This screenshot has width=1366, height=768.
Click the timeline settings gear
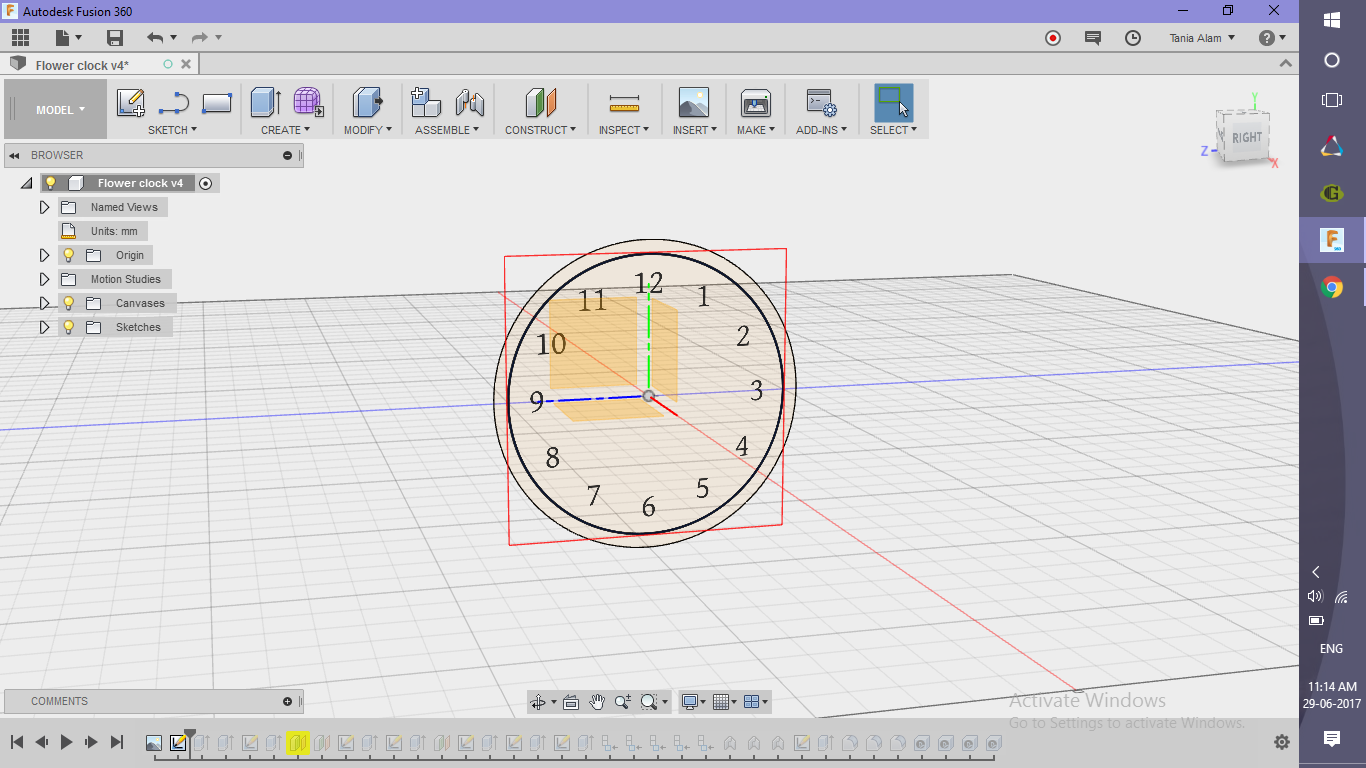[1282, 742]
